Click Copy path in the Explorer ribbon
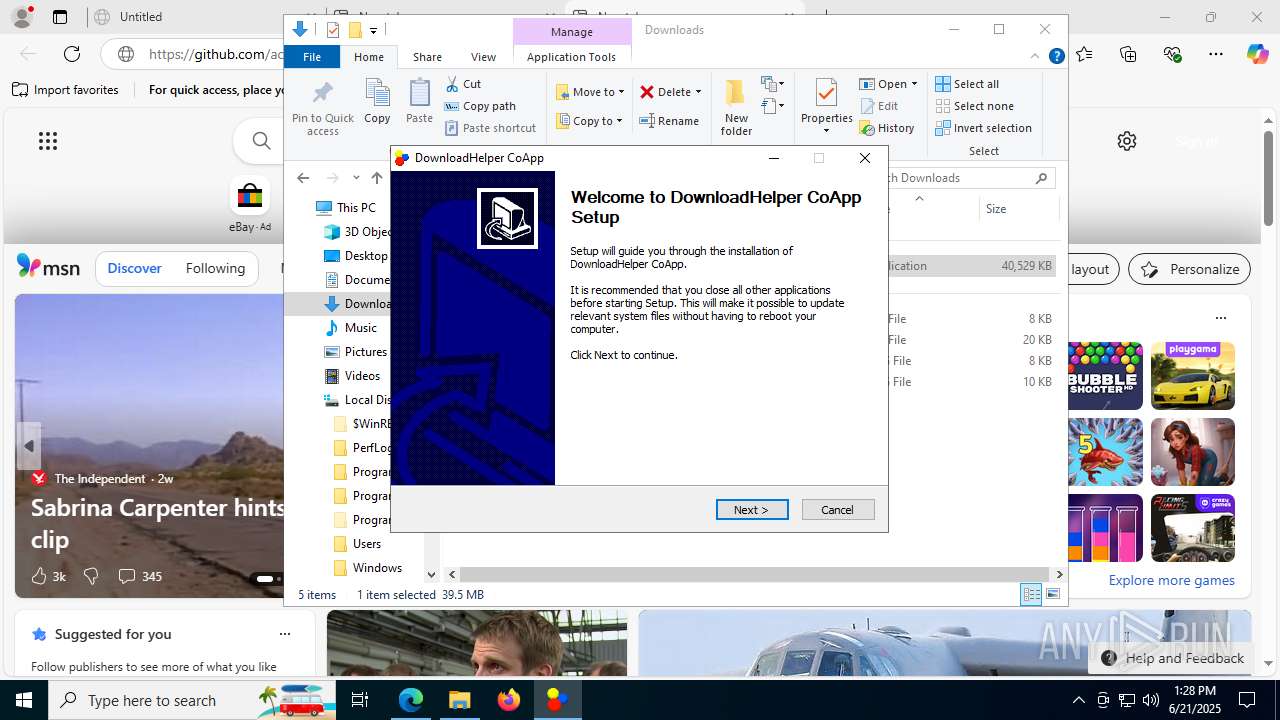Image resolution: width=1280 pixels, height=720 pixels. [x=480, y=106]
